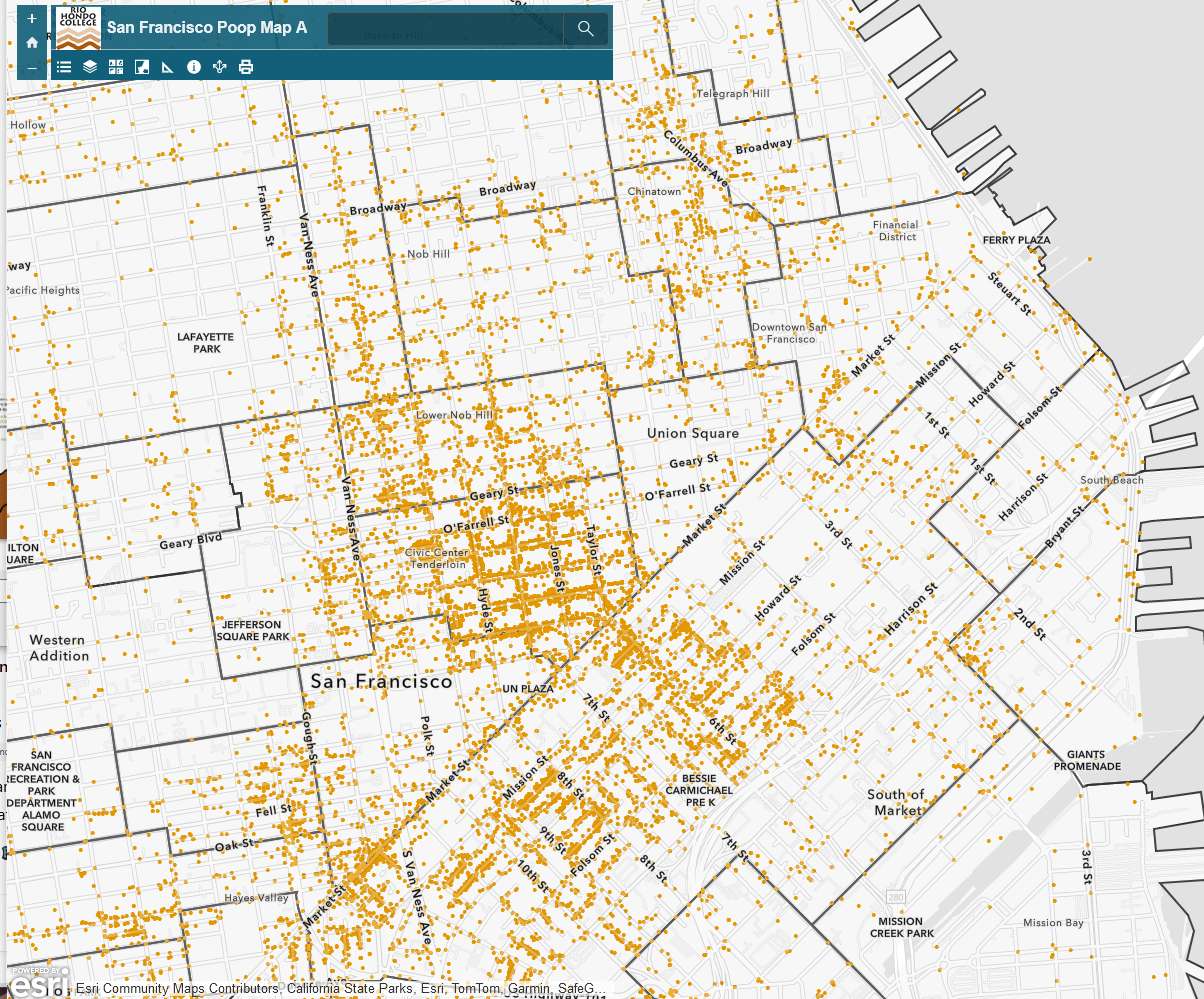This screenshot has height=999, width=1204.
Task: Open the Legend list widget
Action: [x=64, y=67]
